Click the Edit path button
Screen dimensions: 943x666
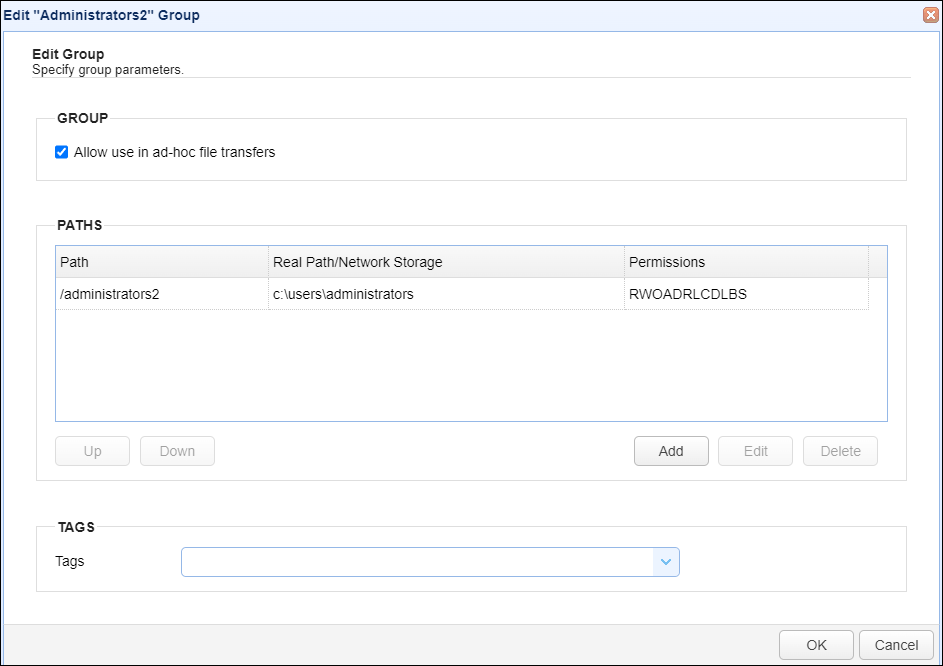[755, 451]
